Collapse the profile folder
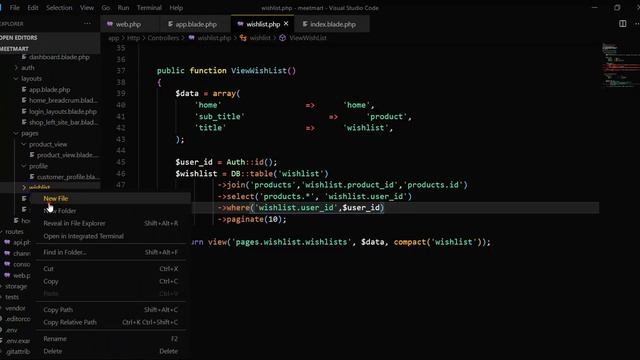Viewport: 640px width, 360px height. (38, 166)
